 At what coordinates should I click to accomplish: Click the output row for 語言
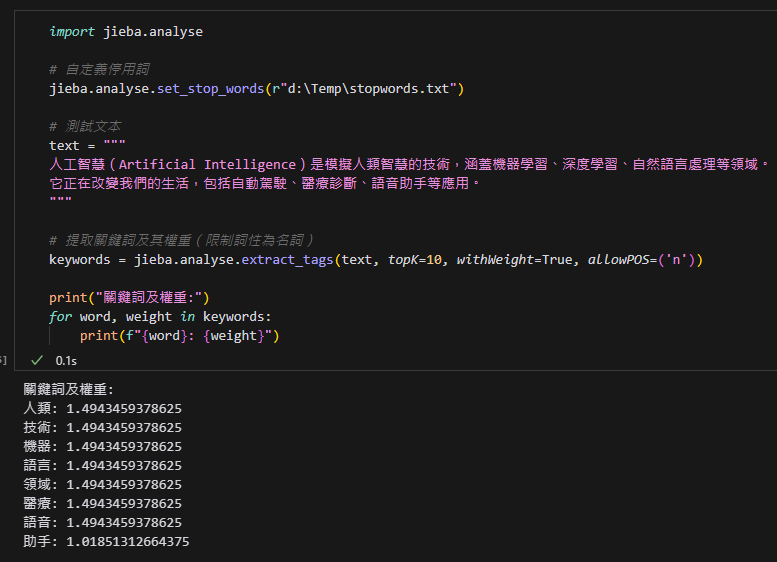(103, 465)
